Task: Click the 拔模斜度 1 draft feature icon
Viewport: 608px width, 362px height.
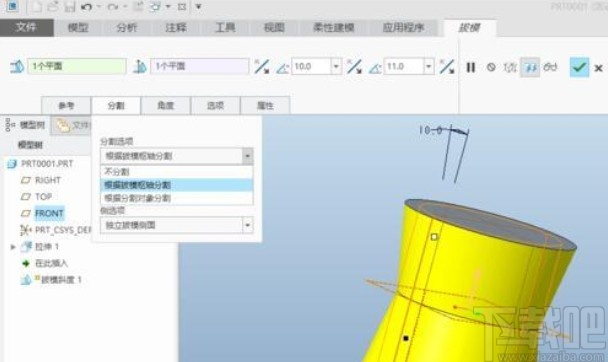Action: (x=26, y=279)
